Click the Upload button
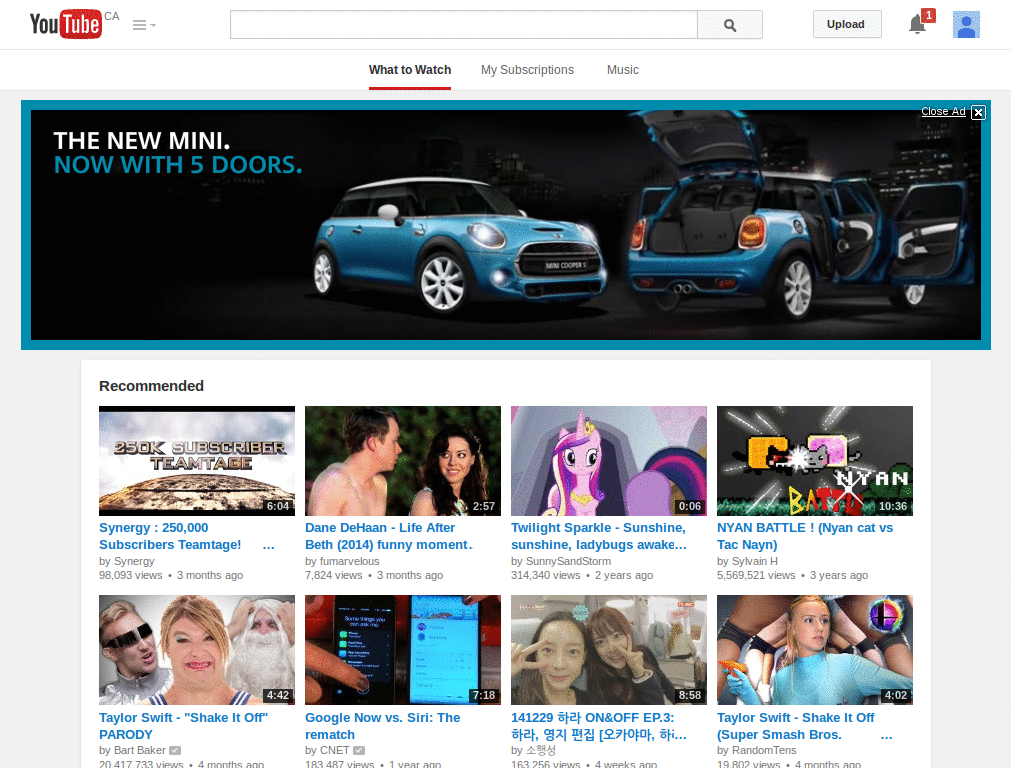Image resolution: width=1024 pixels, height=768 pixels. (x=846, y=24)
